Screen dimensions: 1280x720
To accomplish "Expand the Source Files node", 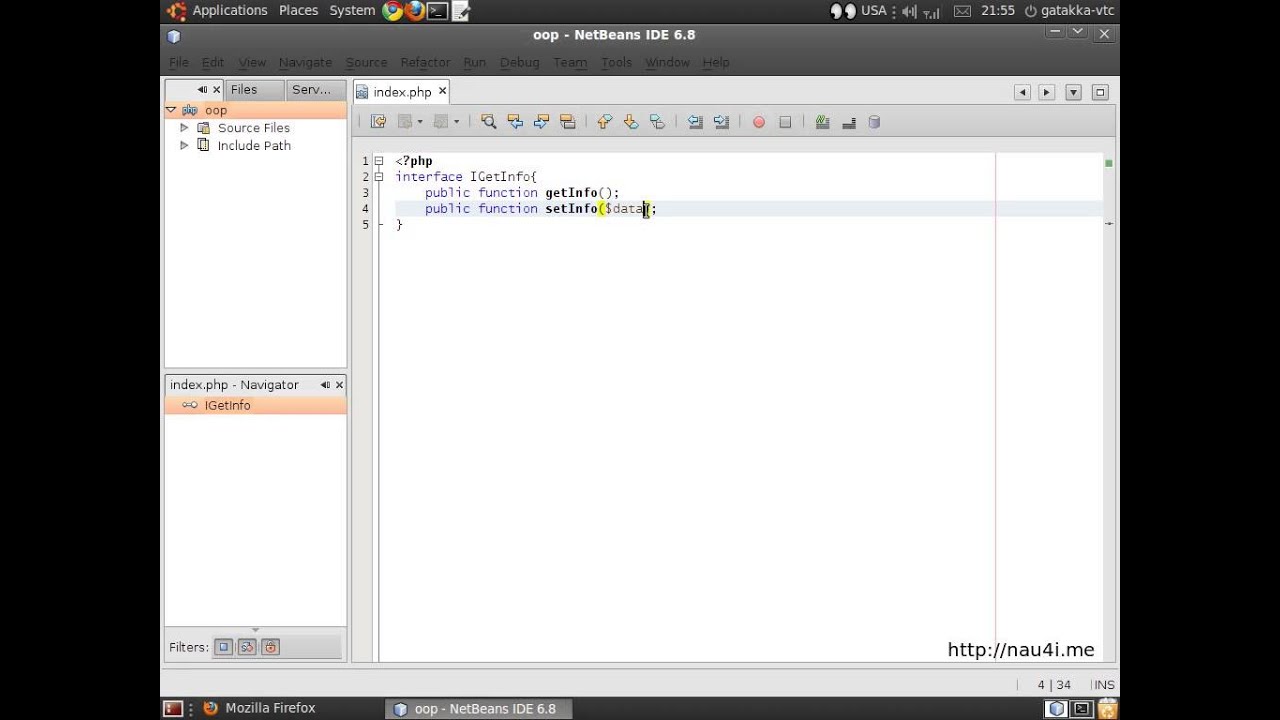I will (x=184, y=128).
